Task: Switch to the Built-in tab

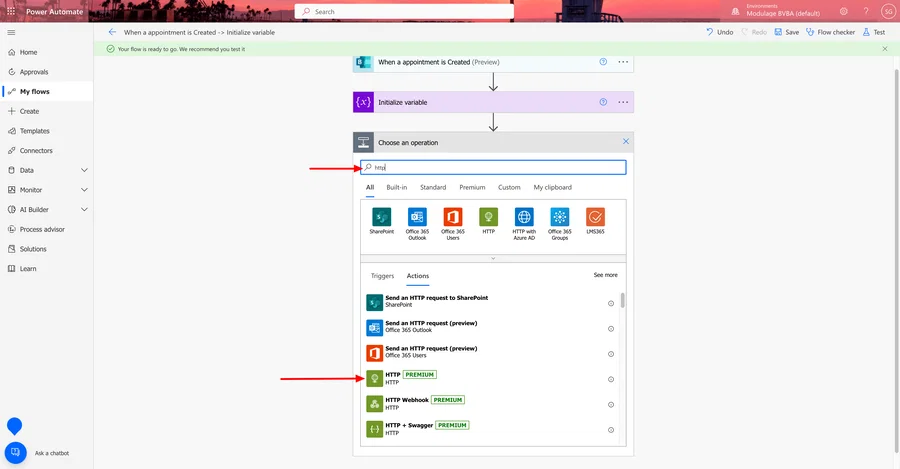Action: point(397,187)
